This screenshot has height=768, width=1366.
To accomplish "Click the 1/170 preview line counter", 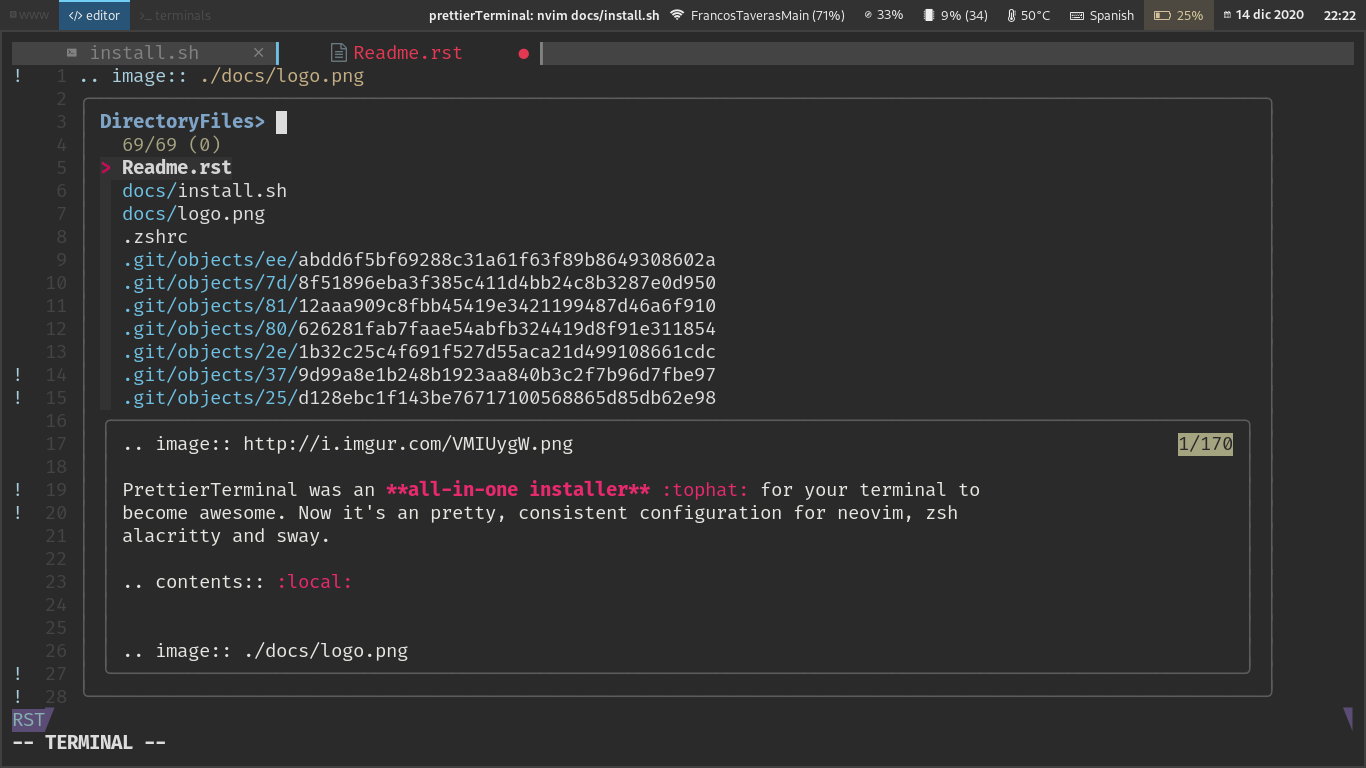I will [1205, 444].
